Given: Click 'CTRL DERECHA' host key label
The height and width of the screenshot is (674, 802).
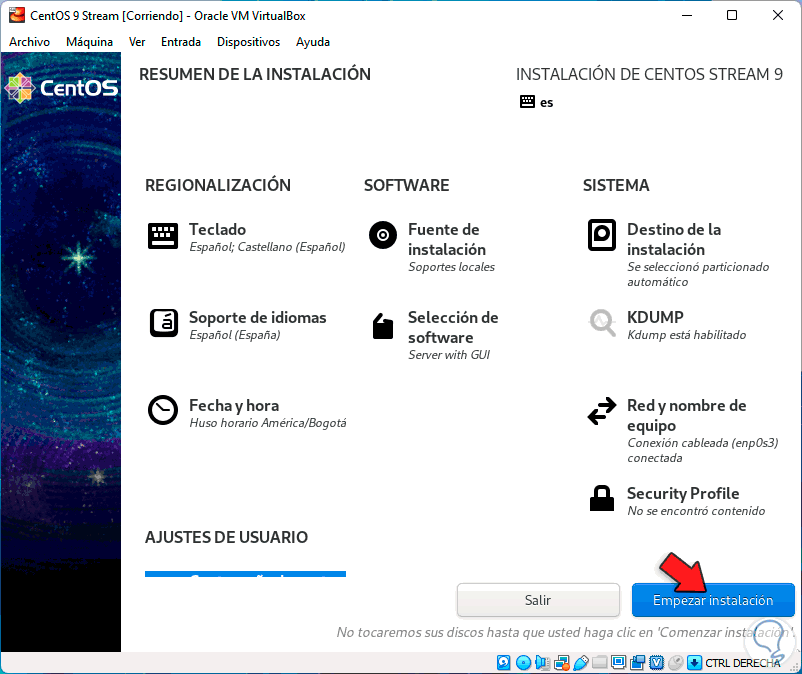Looking at the screenshot, I should (x=743, y=663).
